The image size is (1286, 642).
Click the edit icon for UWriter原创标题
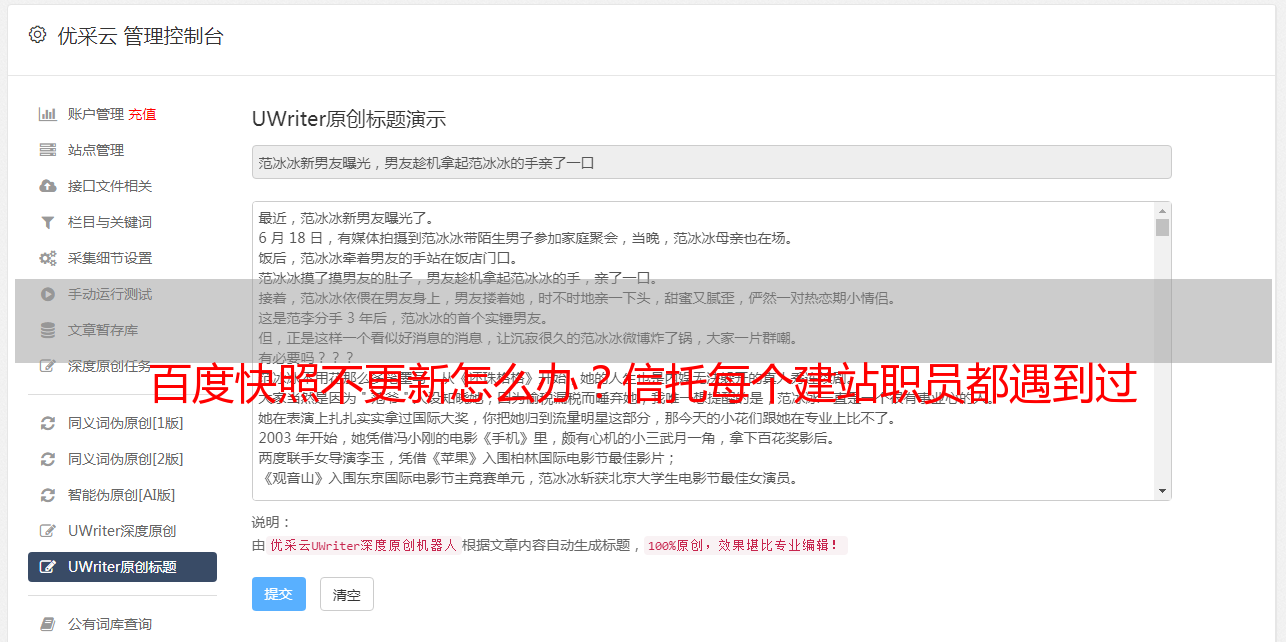(47, 567)
